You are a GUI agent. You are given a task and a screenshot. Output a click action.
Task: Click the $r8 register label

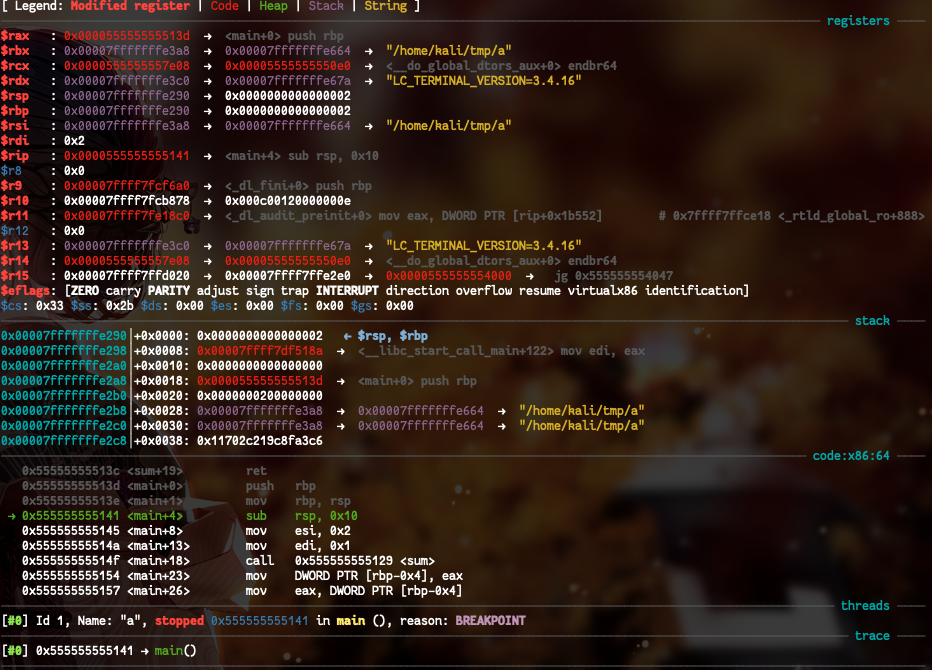coord(11,171)
